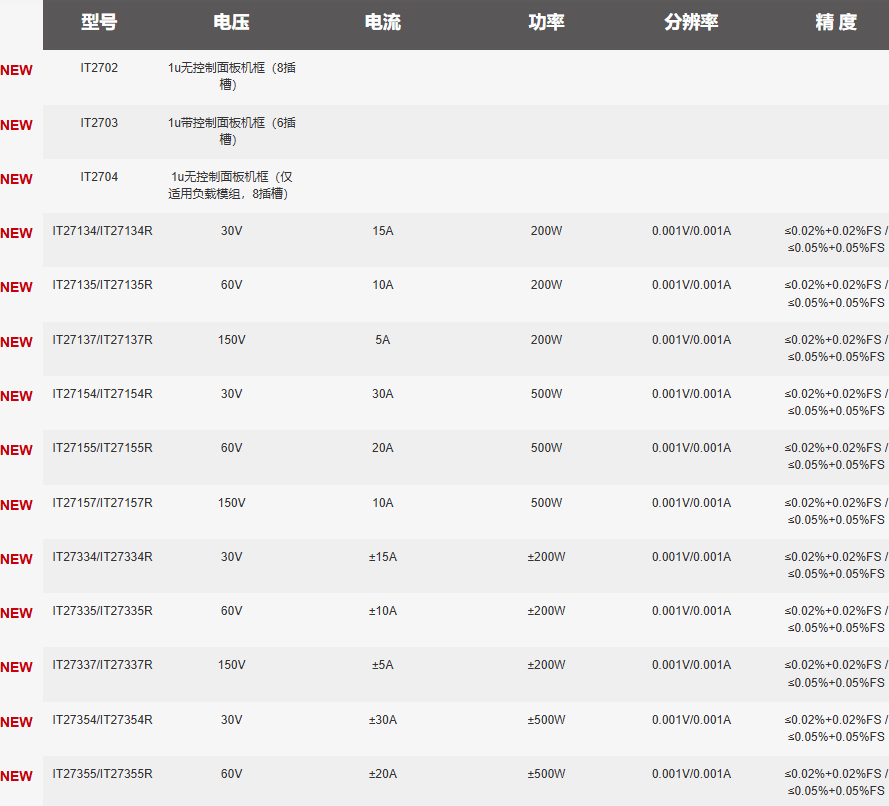Click the NEW label beside IT27157/IT27157R
The height and width of the screenshot is (806, 889).
16,505
